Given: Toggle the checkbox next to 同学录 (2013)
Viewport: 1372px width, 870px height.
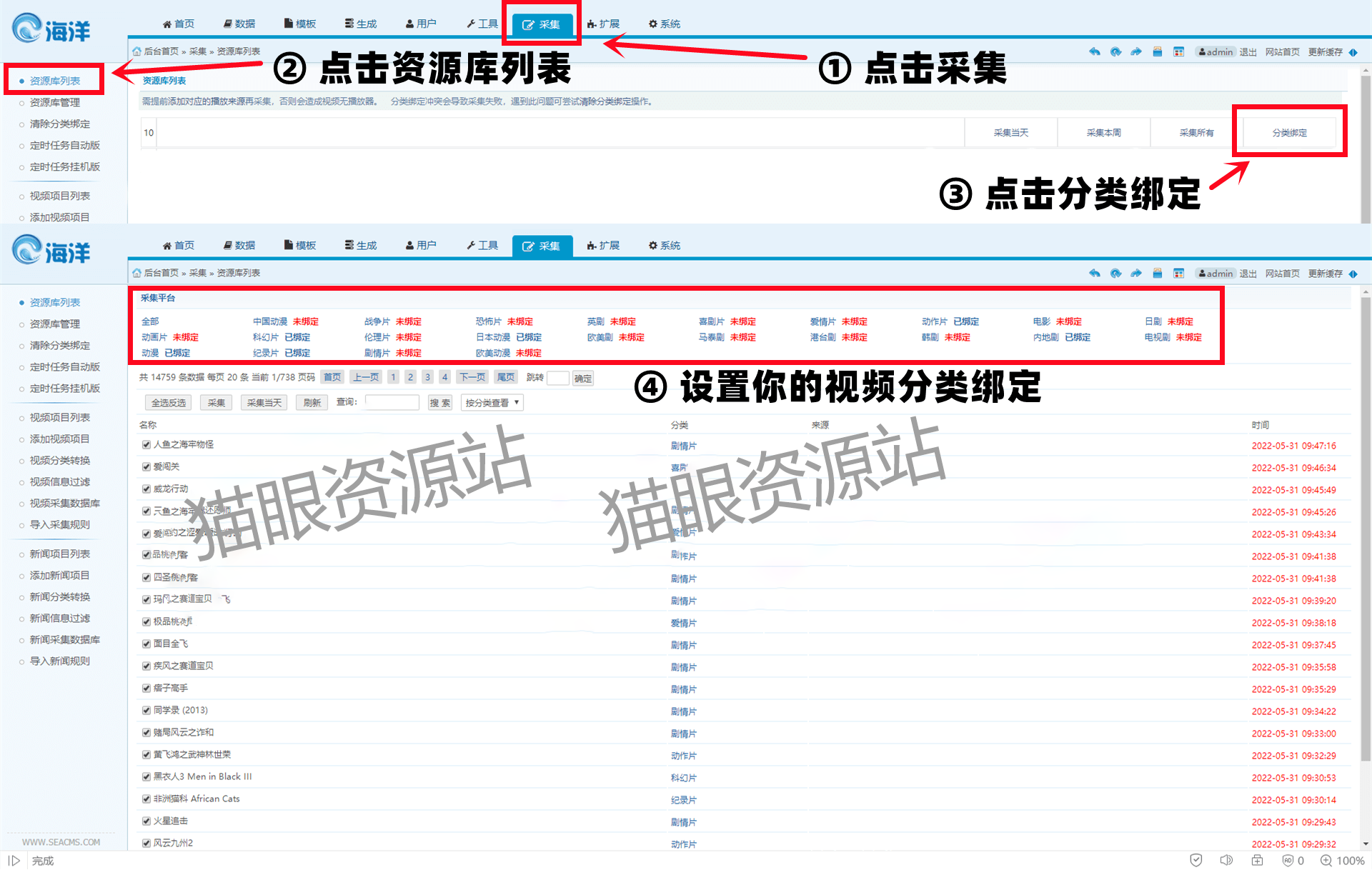Looking at the screenshot, I should coord(146,710).
